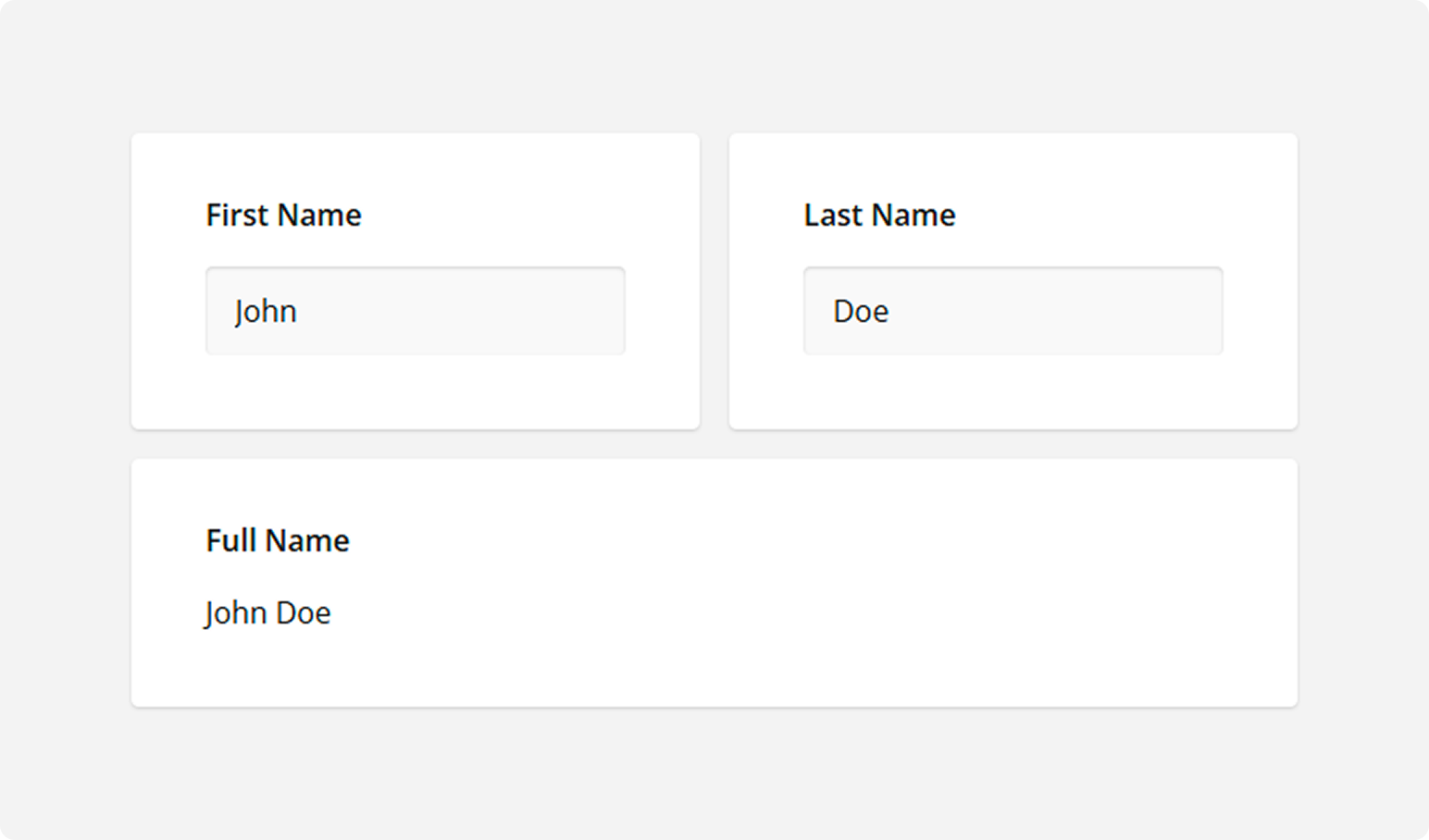The height and width of the screenshot is (840, 1429).
Task: Select the First Name label
Action: (x=283, y=215)
